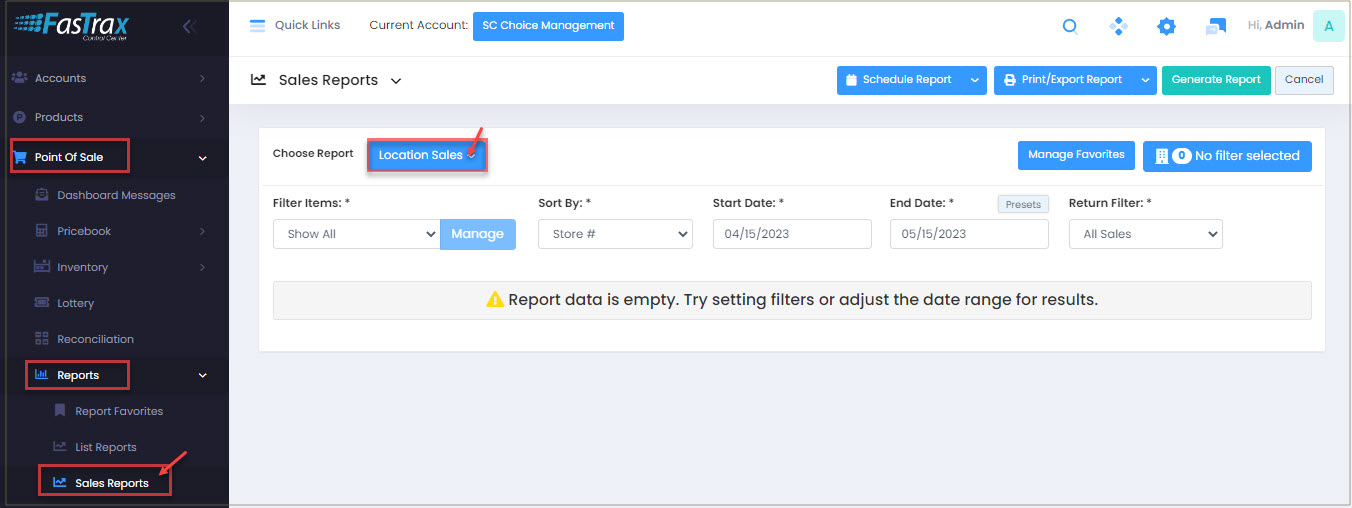Open the Quick Links hamburger menu
The image size is (1352, 508).
pos(258,25)
